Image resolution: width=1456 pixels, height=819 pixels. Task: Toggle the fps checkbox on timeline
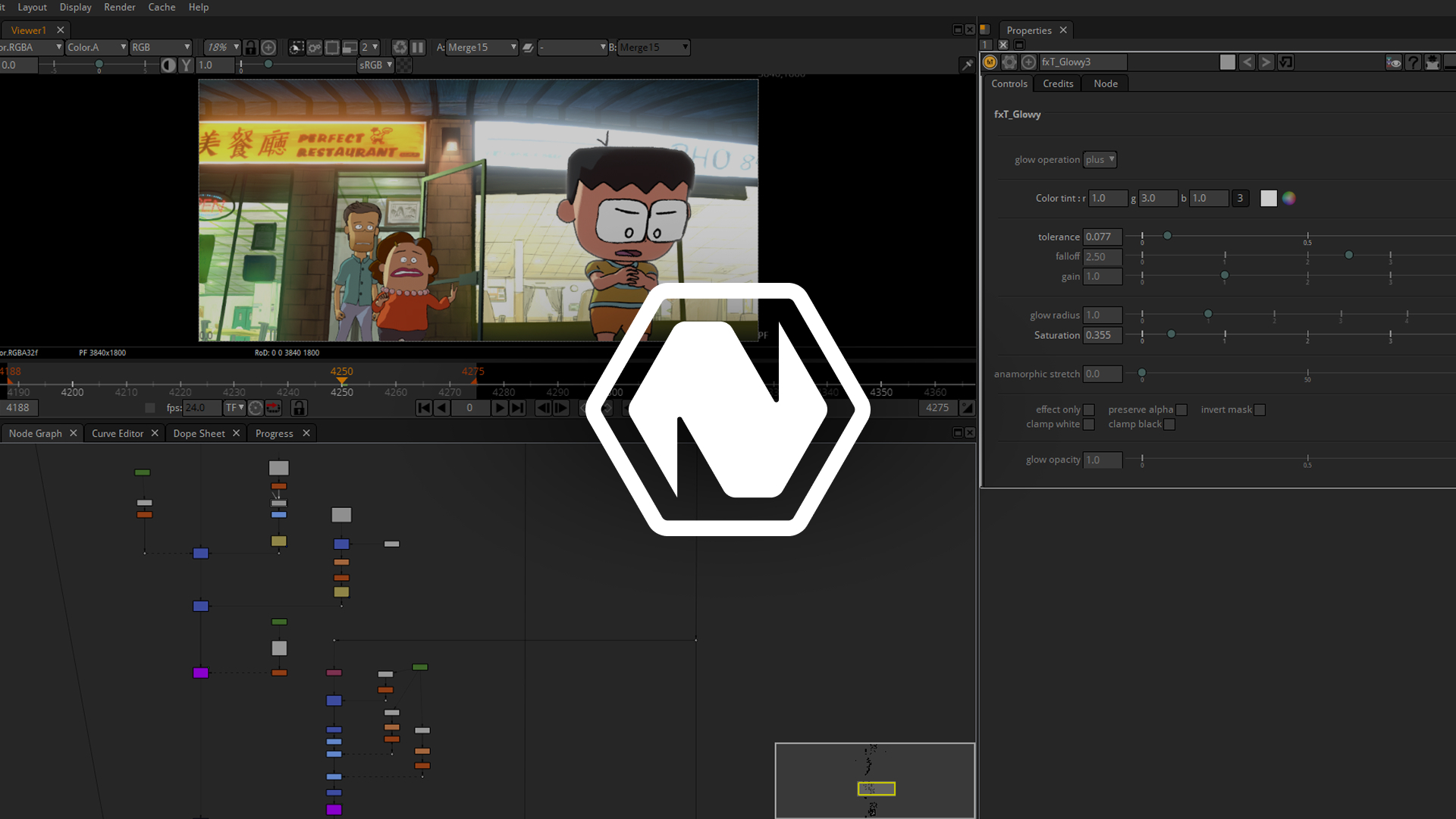[150, 408]
